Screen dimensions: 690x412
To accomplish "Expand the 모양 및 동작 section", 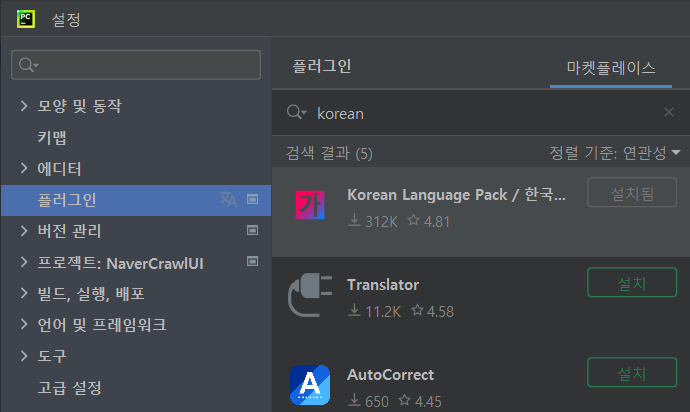I will coord(24,106).
